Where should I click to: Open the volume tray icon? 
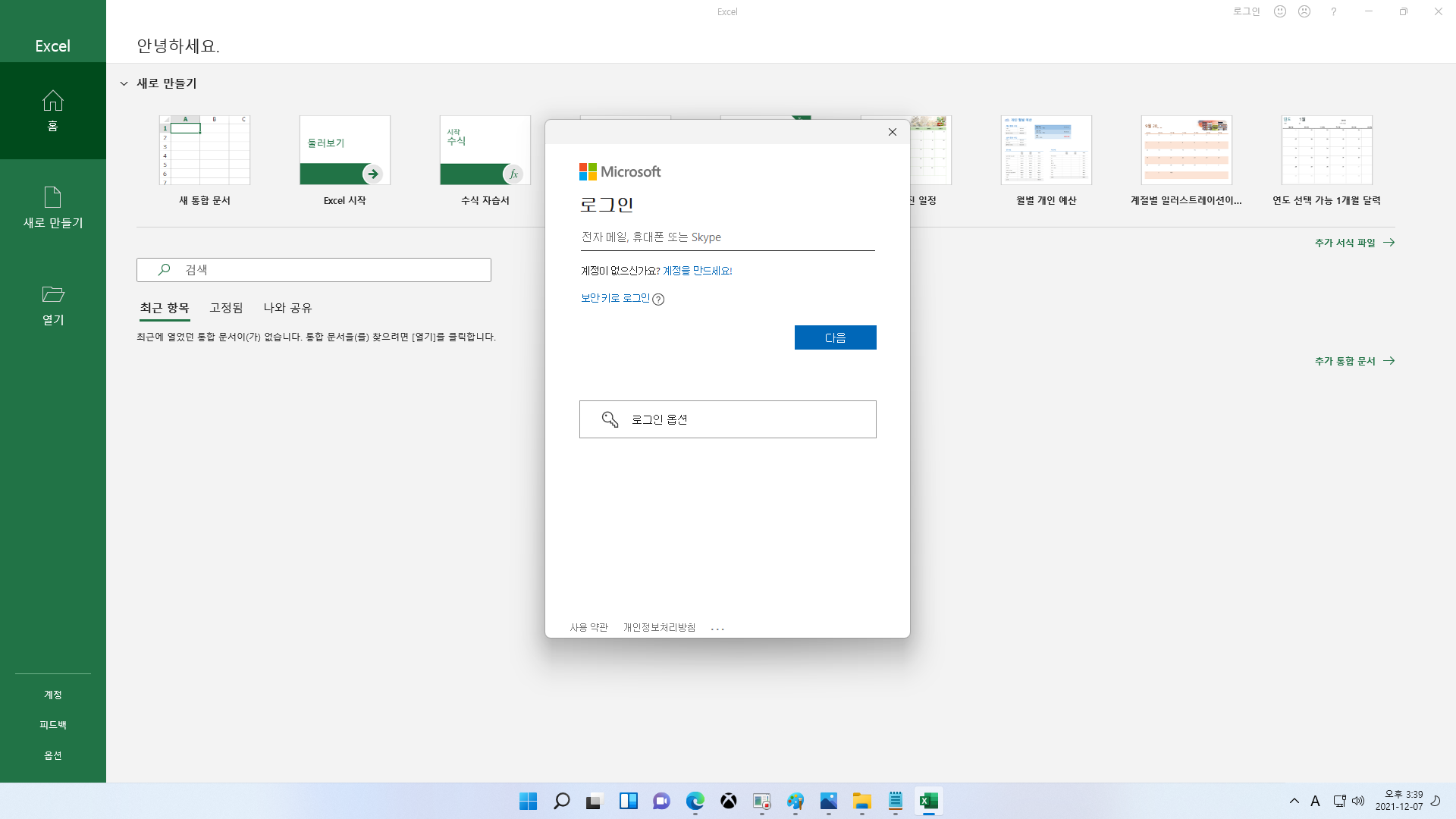click(1358, 801)
